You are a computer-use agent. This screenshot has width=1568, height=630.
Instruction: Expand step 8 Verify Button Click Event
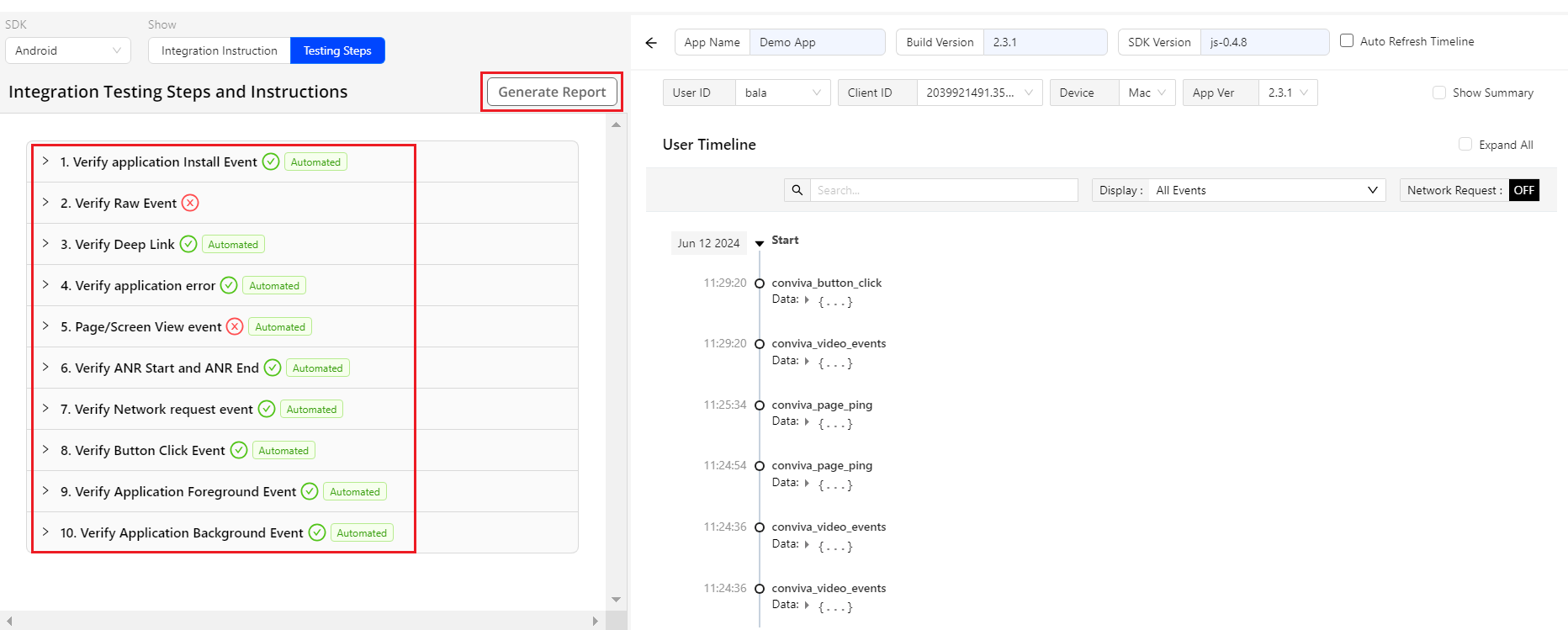point(45,449)
